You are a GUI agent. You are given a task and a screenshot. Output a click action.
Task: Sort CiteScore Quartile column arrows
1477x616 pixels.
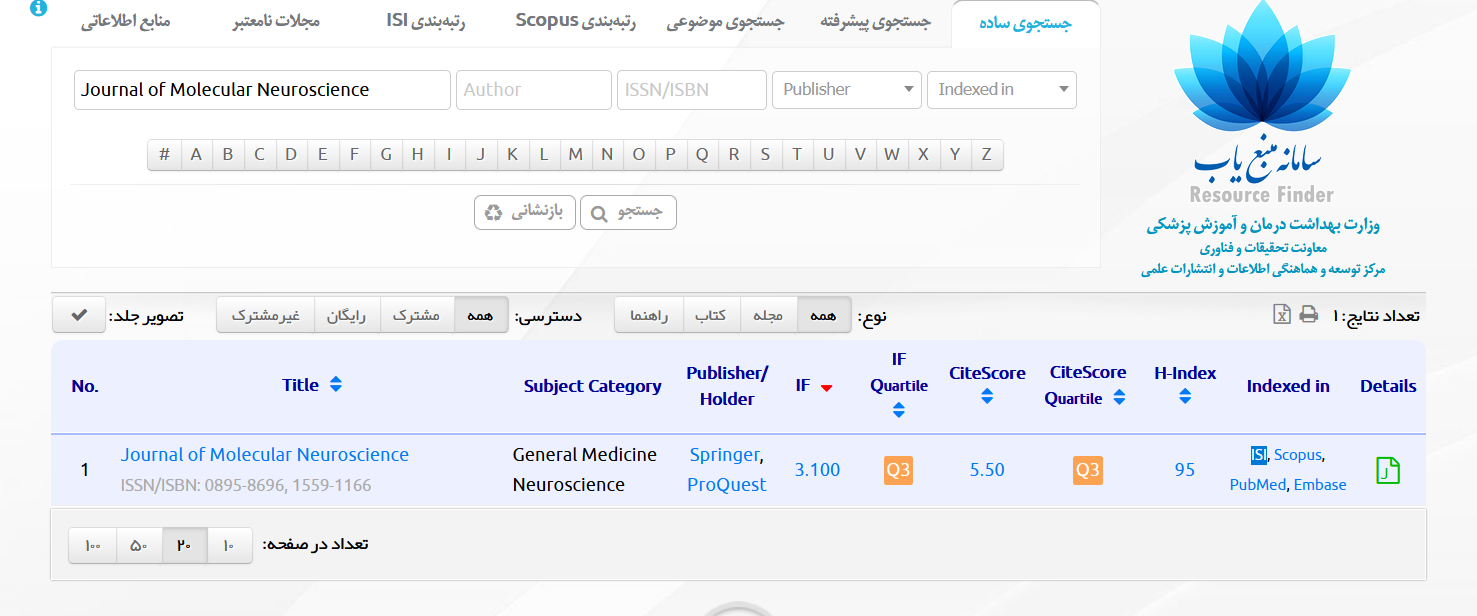(x=1119, y=398)
